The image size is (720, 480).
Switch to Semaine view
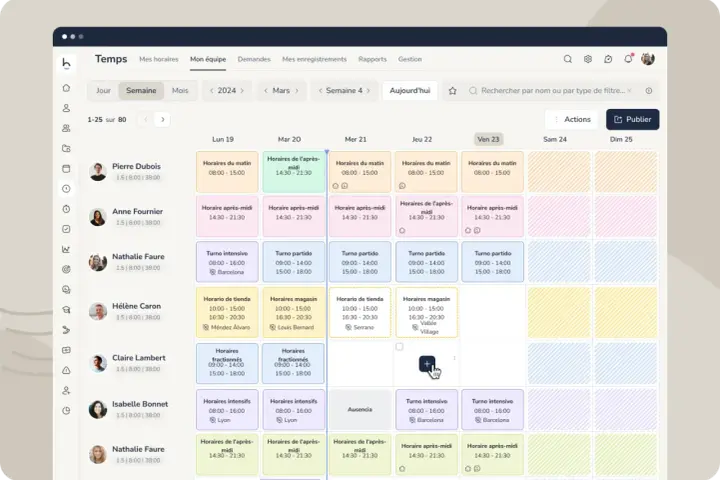pos(141,90)
